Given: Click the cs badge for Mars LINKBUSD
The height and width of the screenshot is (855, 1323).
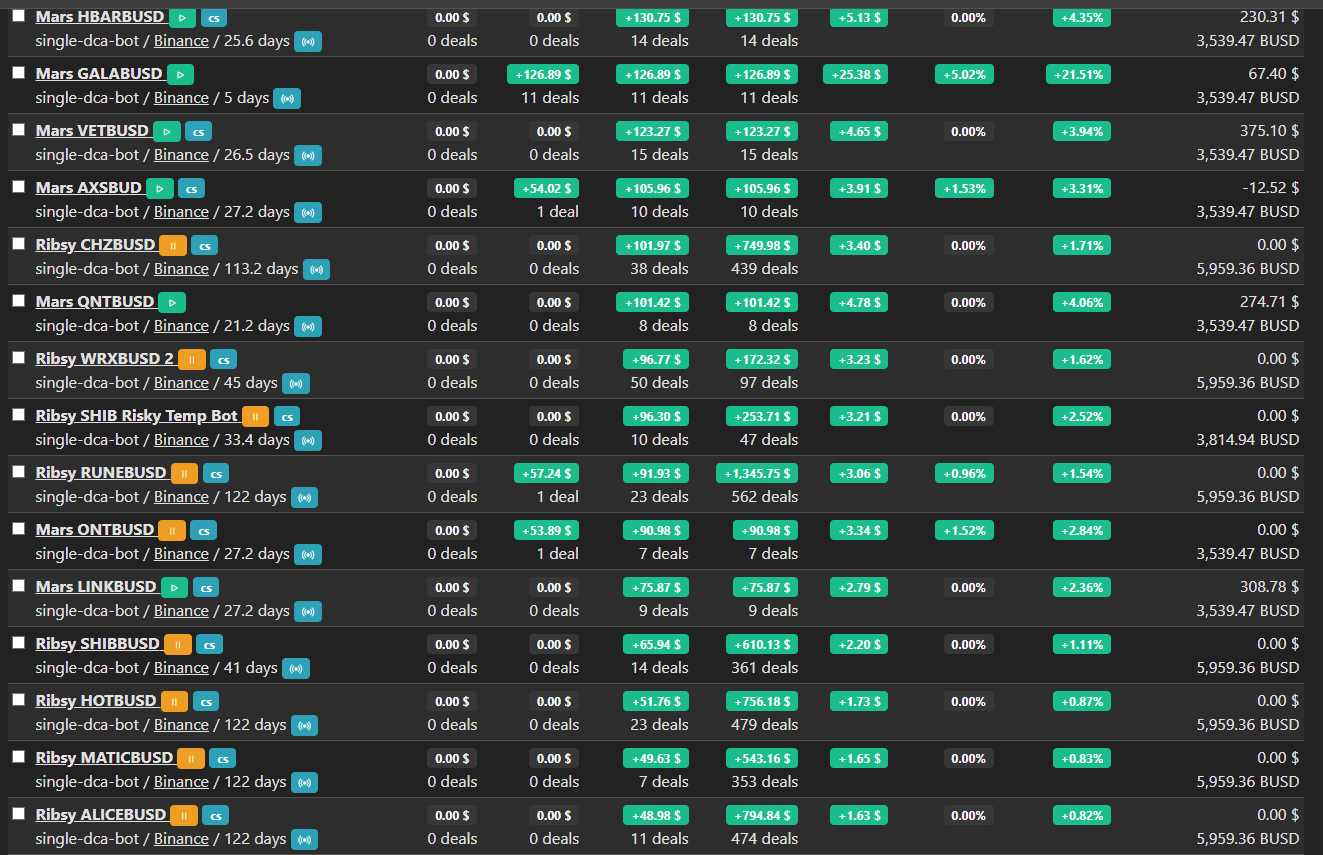Looking at the screenshot, I should pyautogui.click(x=206, y=587).
